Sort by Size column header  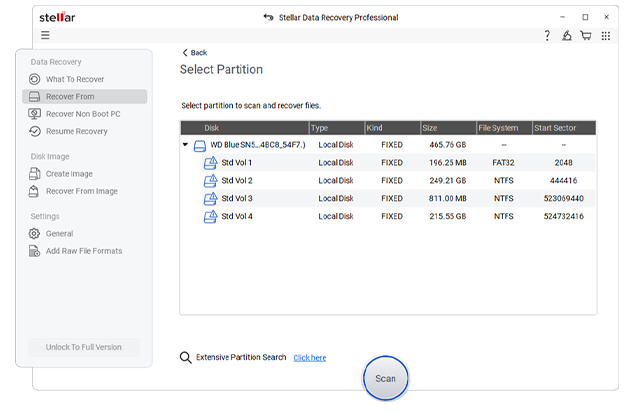[x=448, y=128]
